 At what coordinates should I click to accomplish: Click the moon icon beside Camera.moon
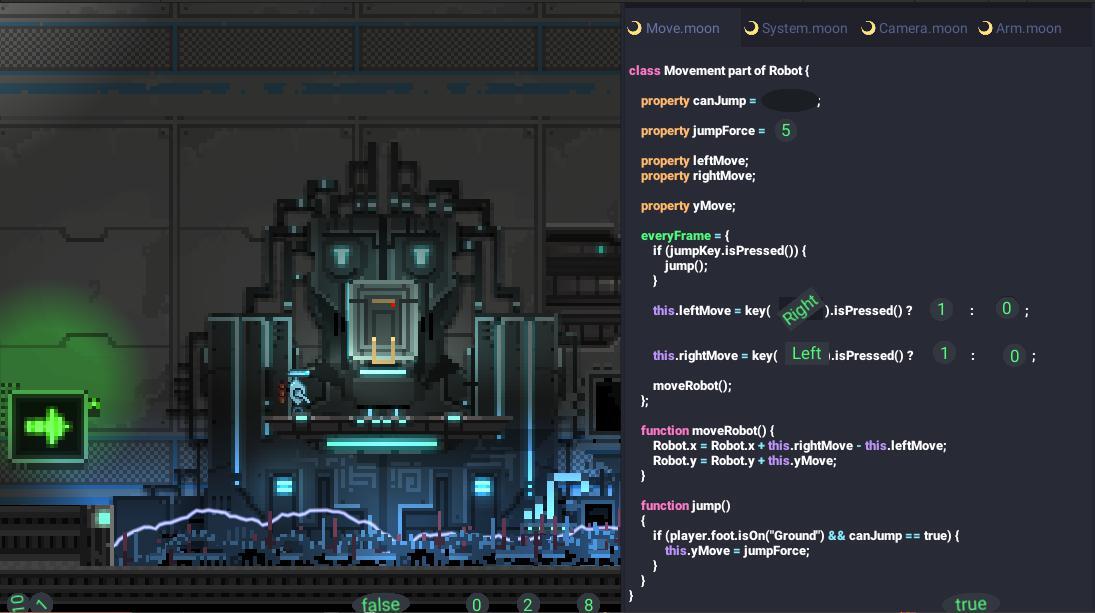click(868, 28)
